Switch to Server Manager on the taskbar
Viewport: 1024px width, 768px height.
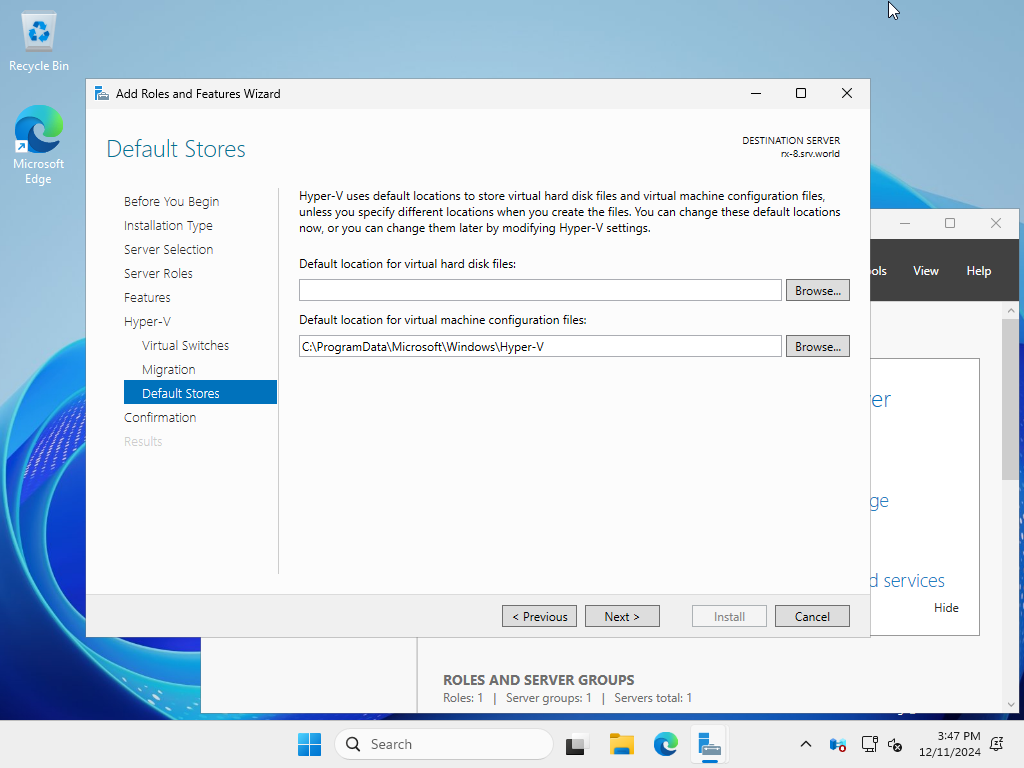pos(710,744)
